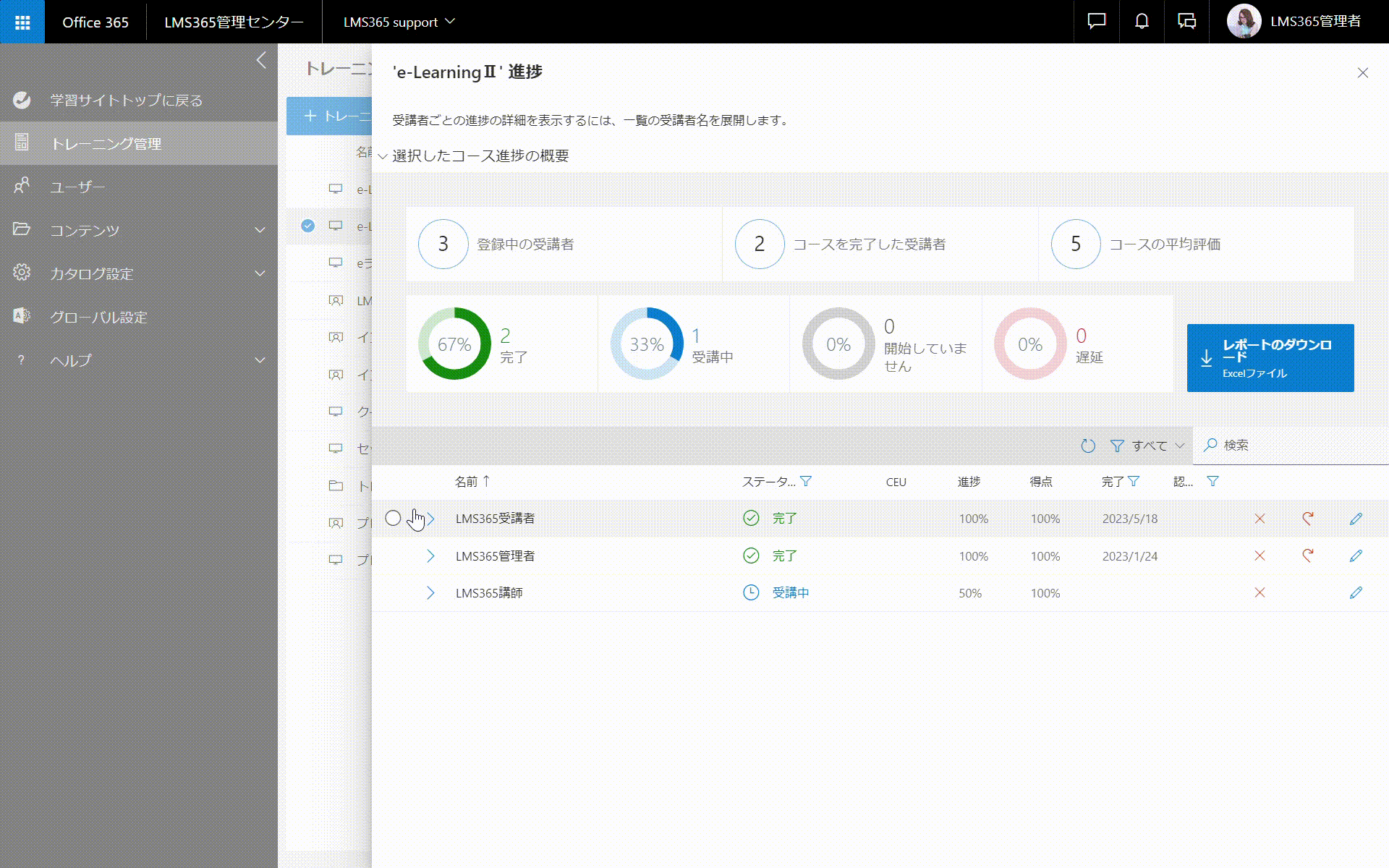Remove LMS365受講者 from course

click(x=1260, y=519)
